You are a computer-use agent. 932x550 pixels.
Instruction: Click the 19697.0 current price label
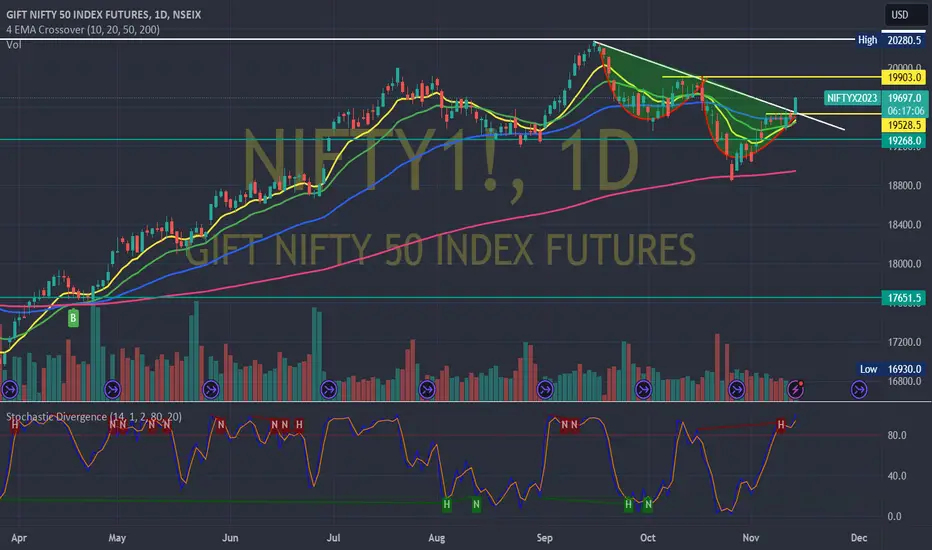point(904,98)
